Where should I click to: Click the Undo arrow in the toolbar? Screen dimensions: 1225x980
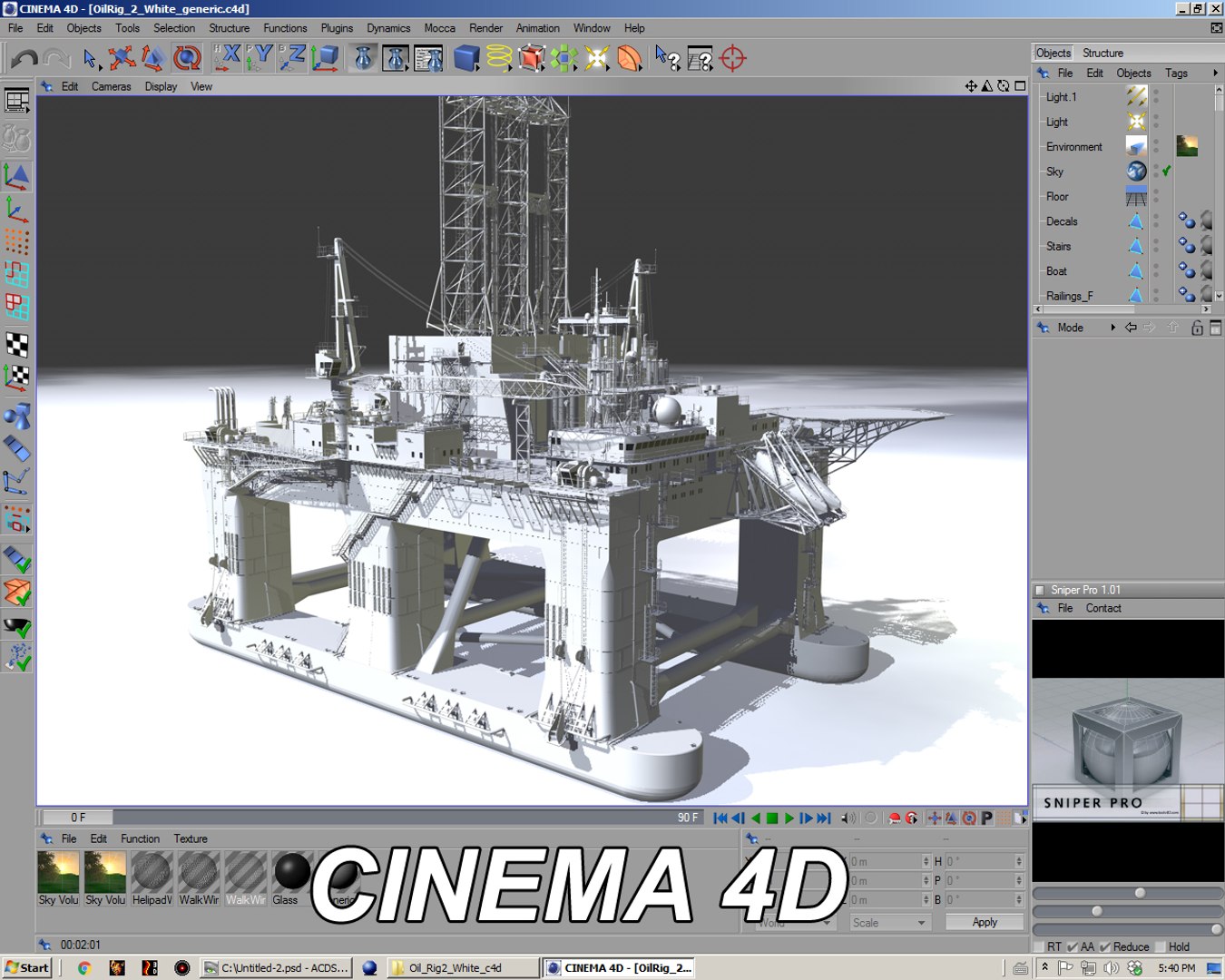pos(24,59)
